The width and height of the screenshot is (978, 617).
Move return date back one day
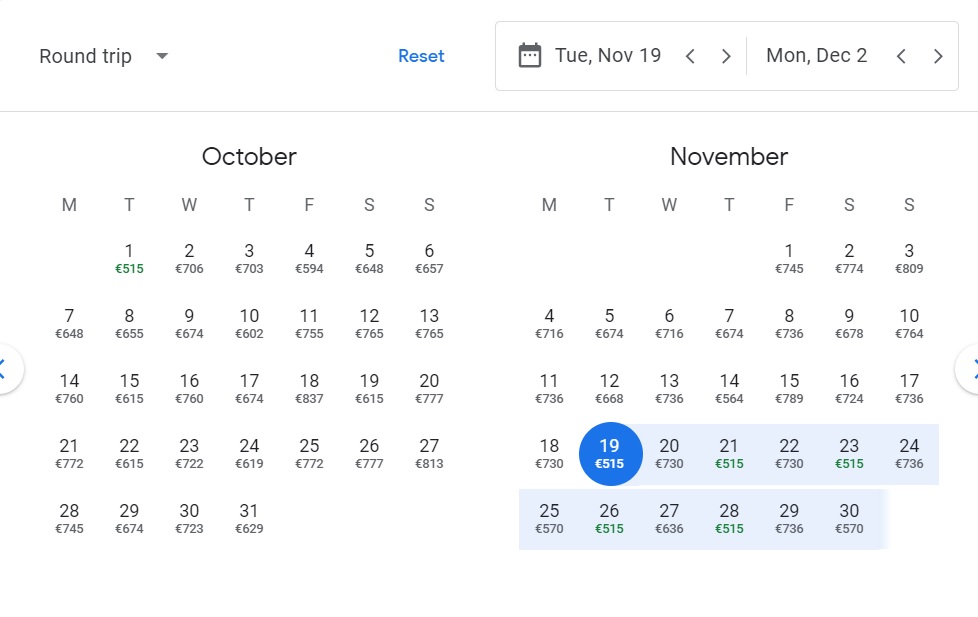click(901, 56)
